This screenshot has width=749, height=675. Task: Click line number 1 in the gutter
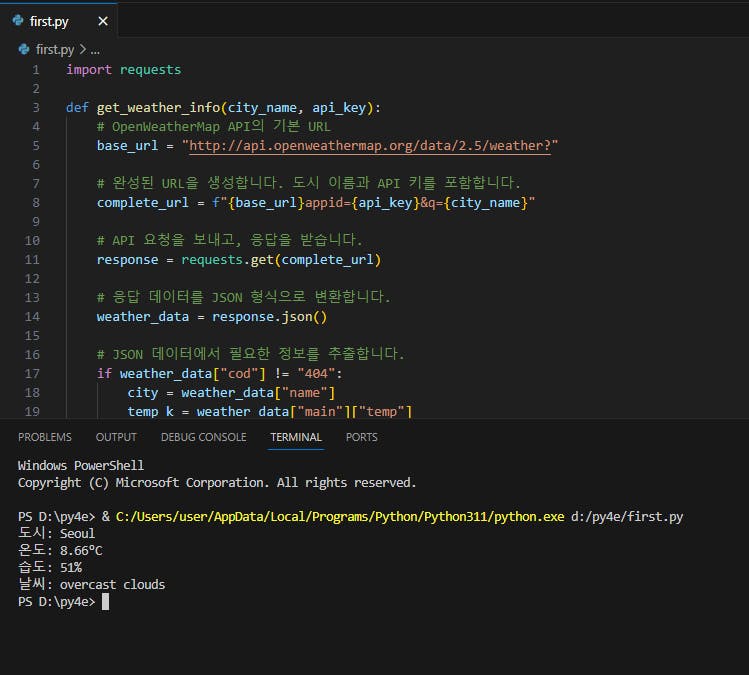36,70
